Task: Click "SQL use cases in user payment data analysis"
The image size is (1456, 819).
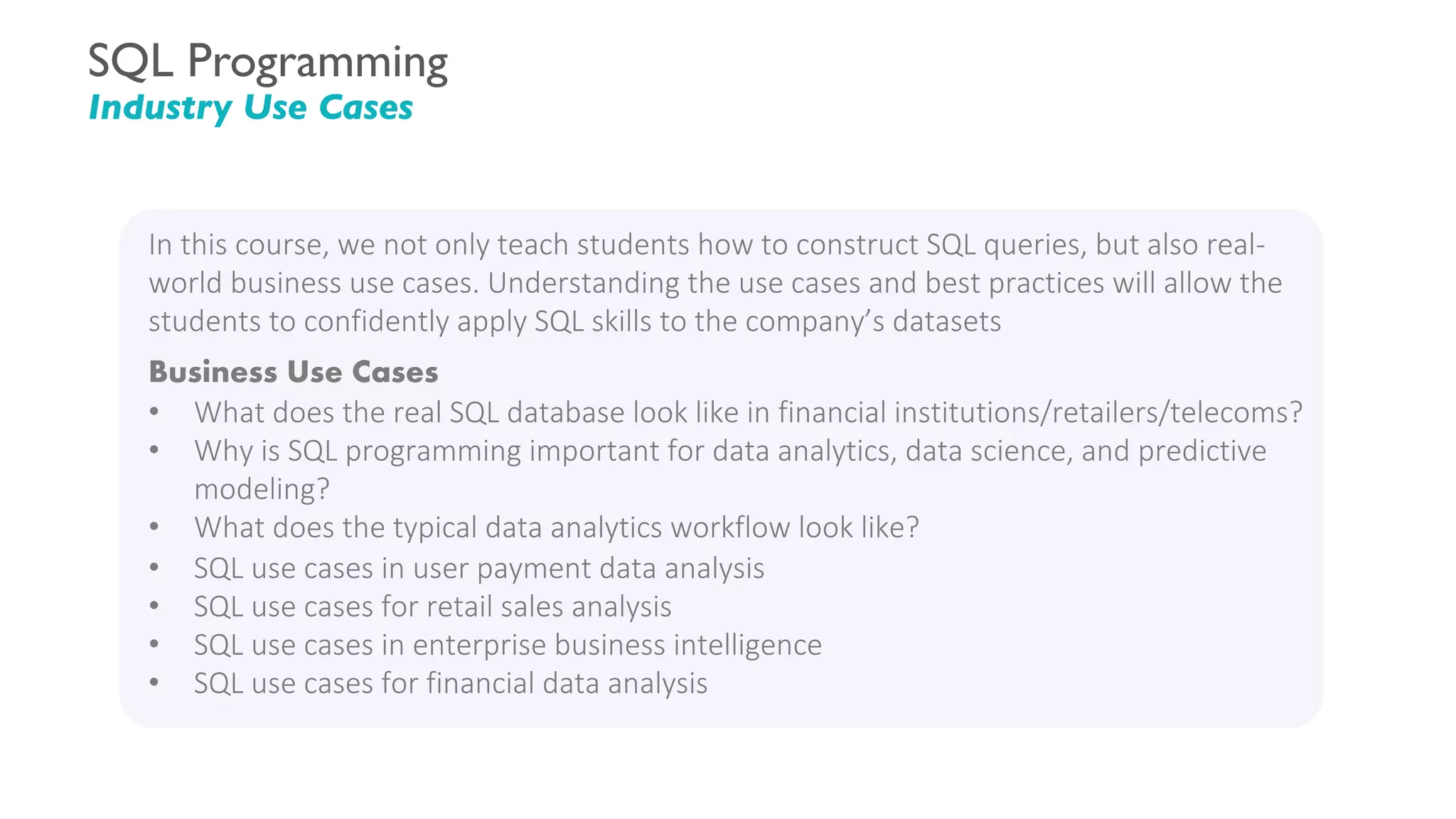Action: [x=478, y=568]
